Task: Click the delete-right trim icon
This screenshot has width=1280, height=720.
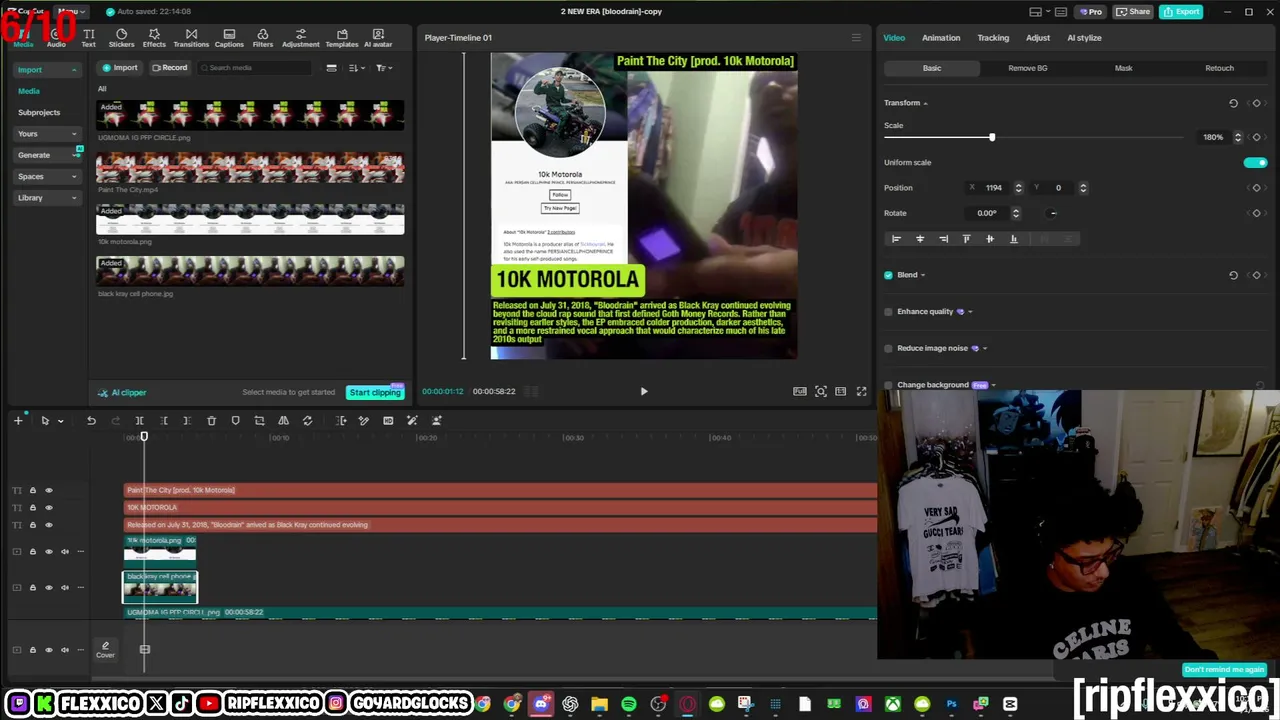Action: pos(187,421)
